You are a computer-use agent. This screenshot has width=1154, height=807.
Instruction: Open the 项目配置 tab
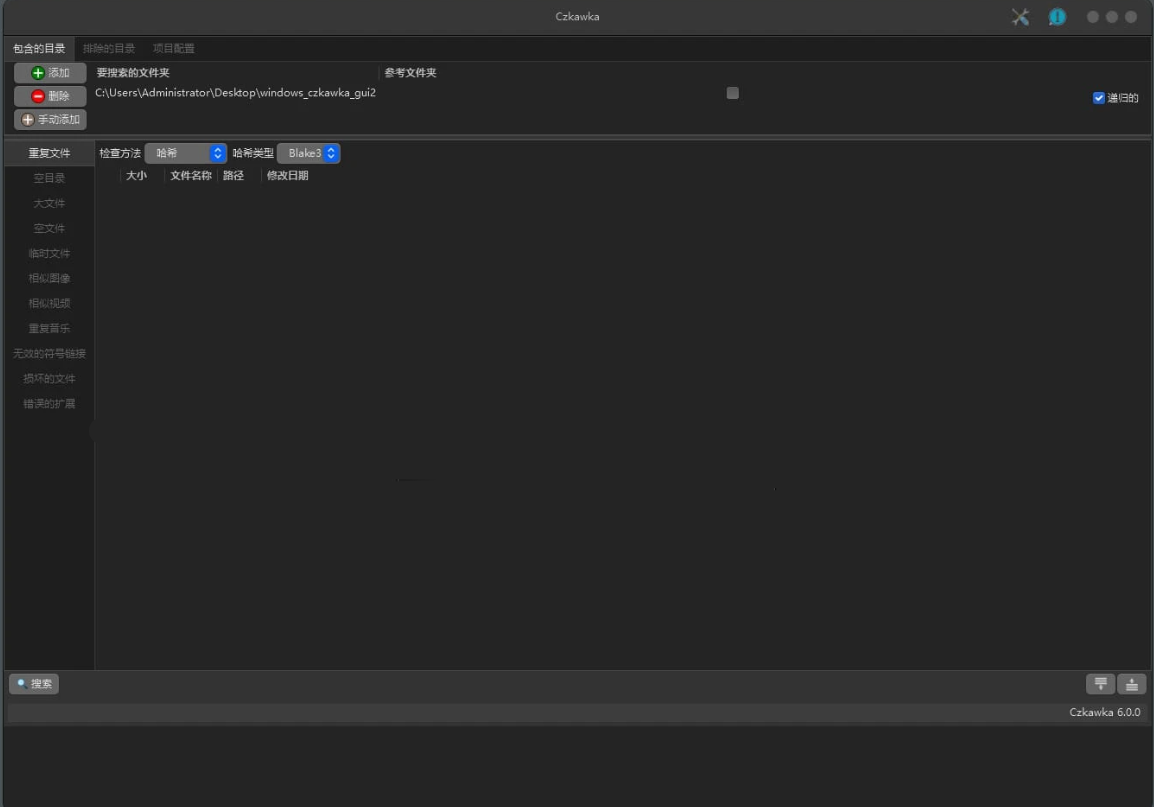click(174, 47)
